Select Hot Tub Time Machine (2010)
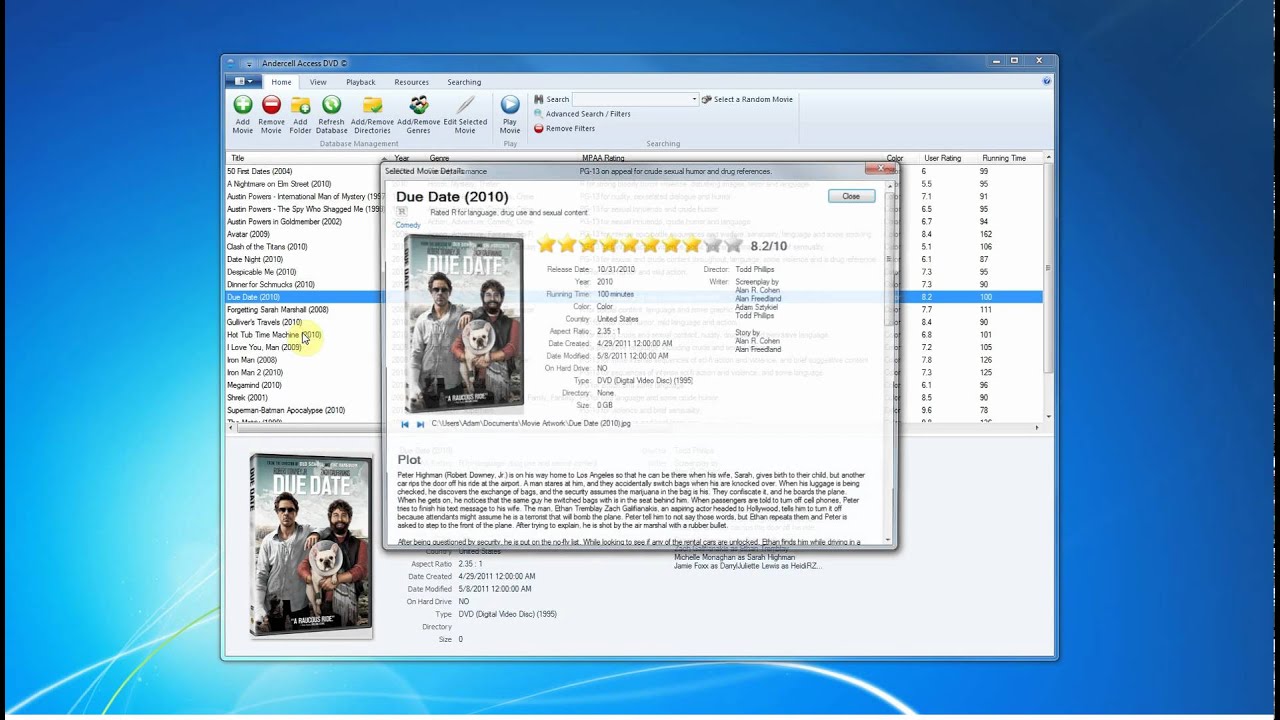 (x=274, y=335)
